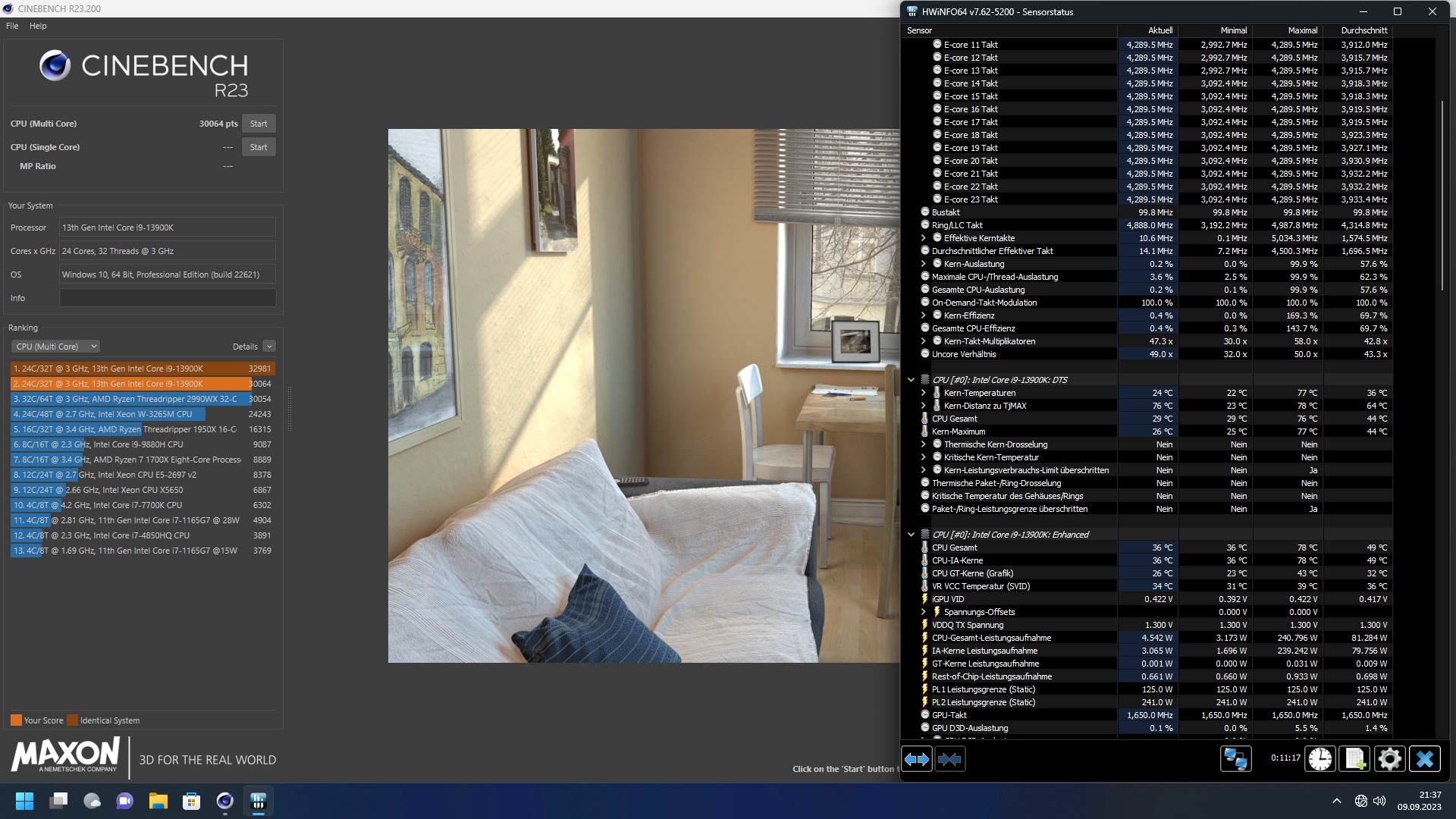Toggle the ranking Details arrow button
The image size is (1456, 819).
269,347
